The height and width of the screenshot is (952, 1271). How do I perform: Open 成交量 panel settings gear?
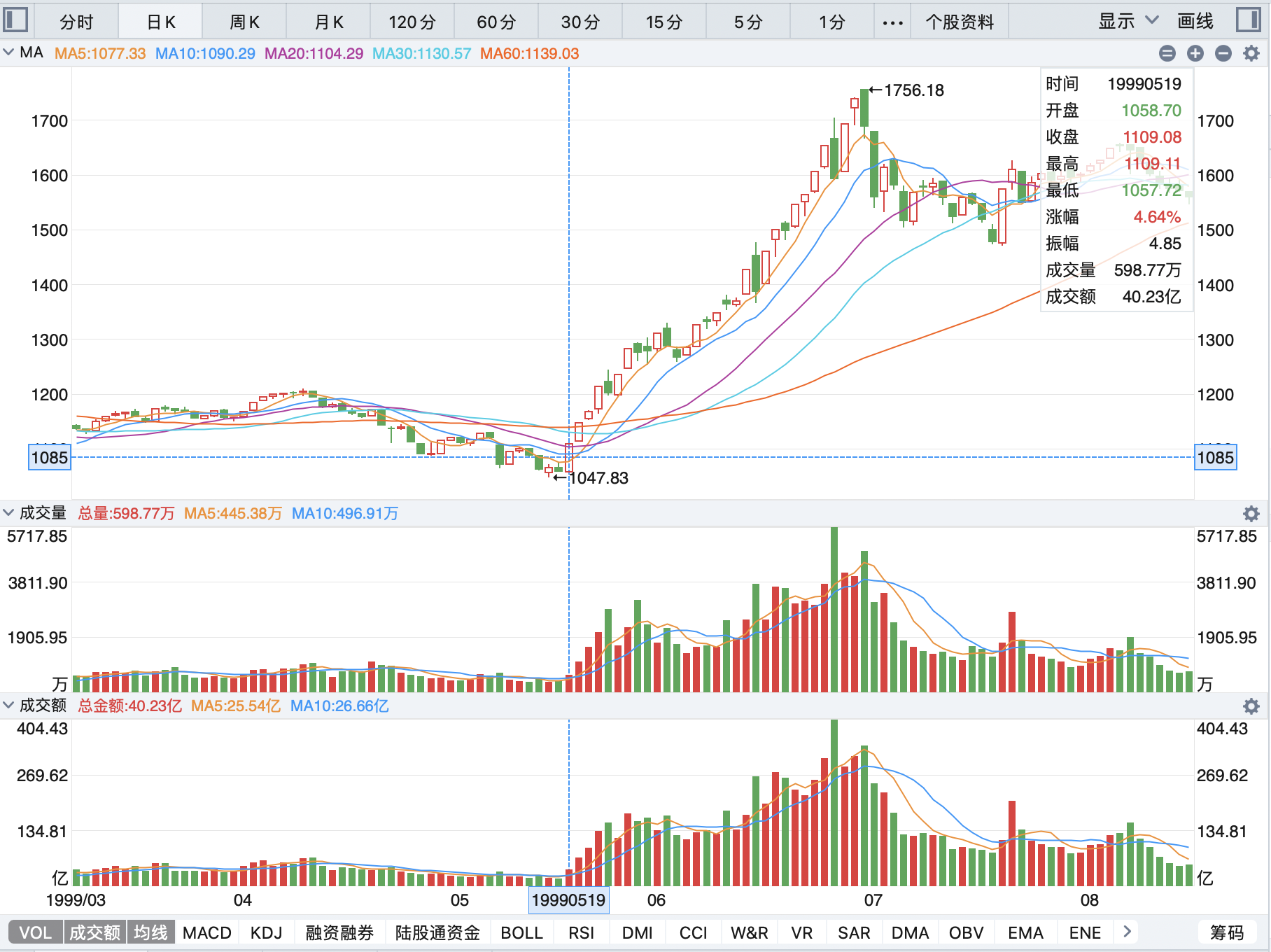coord(1251,514)
